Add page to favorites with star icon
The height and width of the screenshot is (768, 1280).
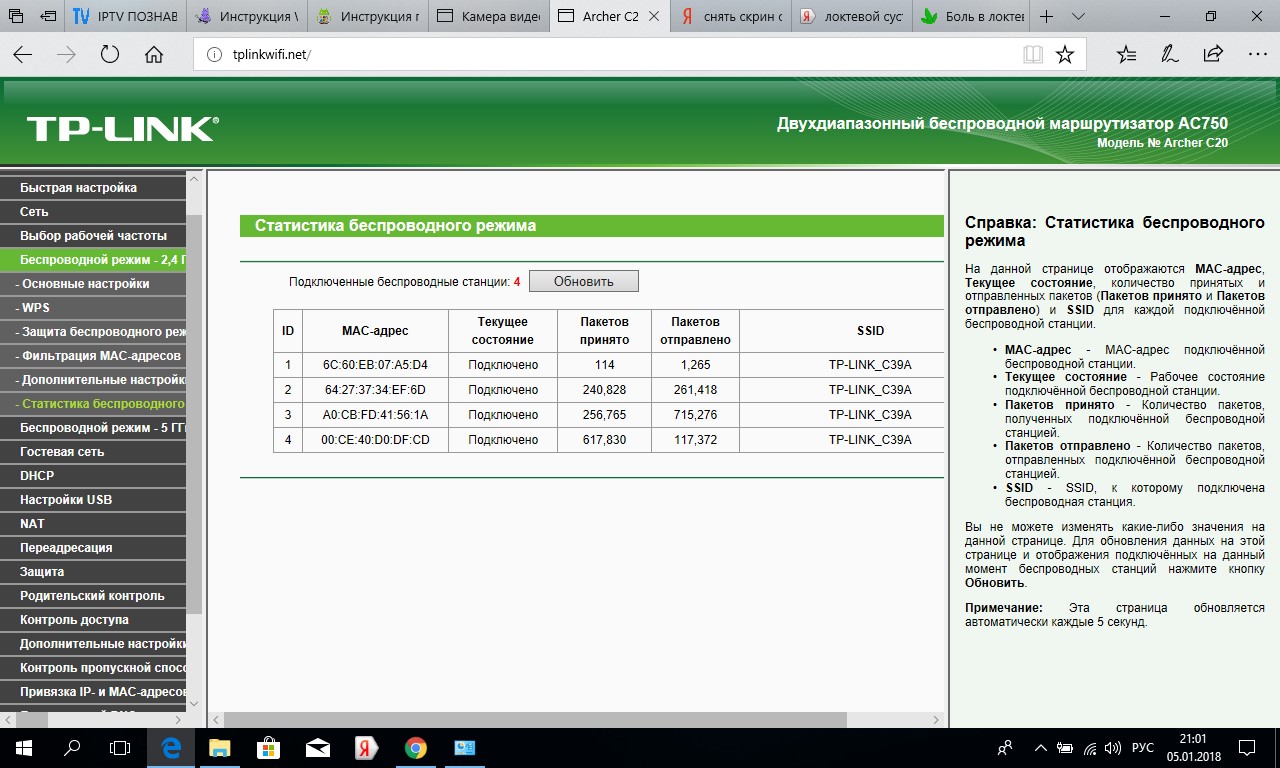click(1065, 55)
